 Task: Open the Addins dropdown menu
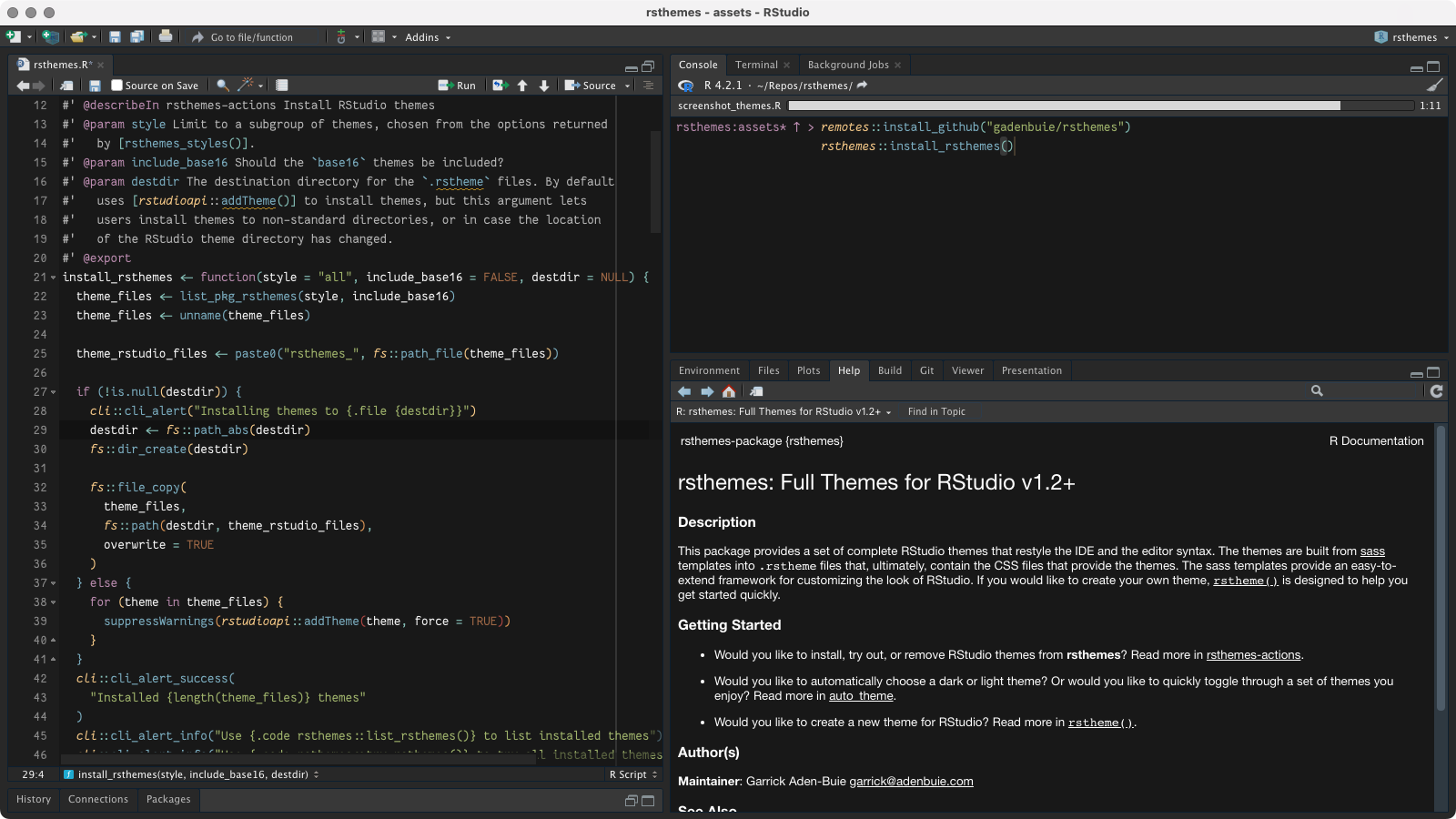point(428,37)
